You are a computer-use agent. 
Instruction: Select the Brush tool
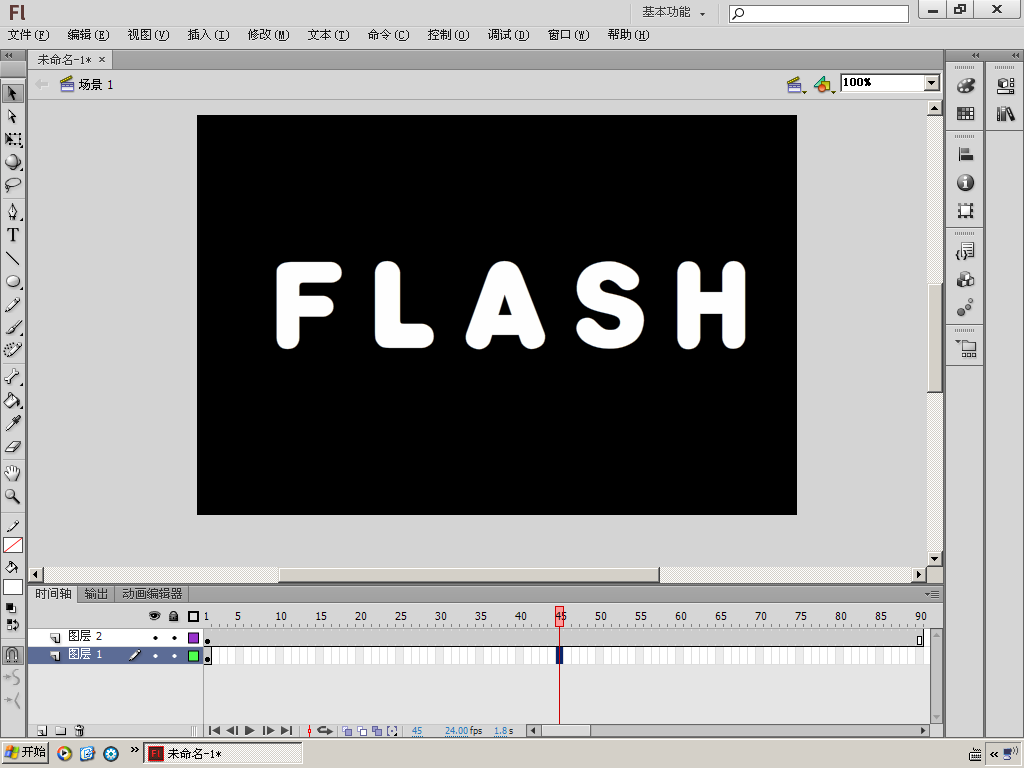tap(12, 328)
